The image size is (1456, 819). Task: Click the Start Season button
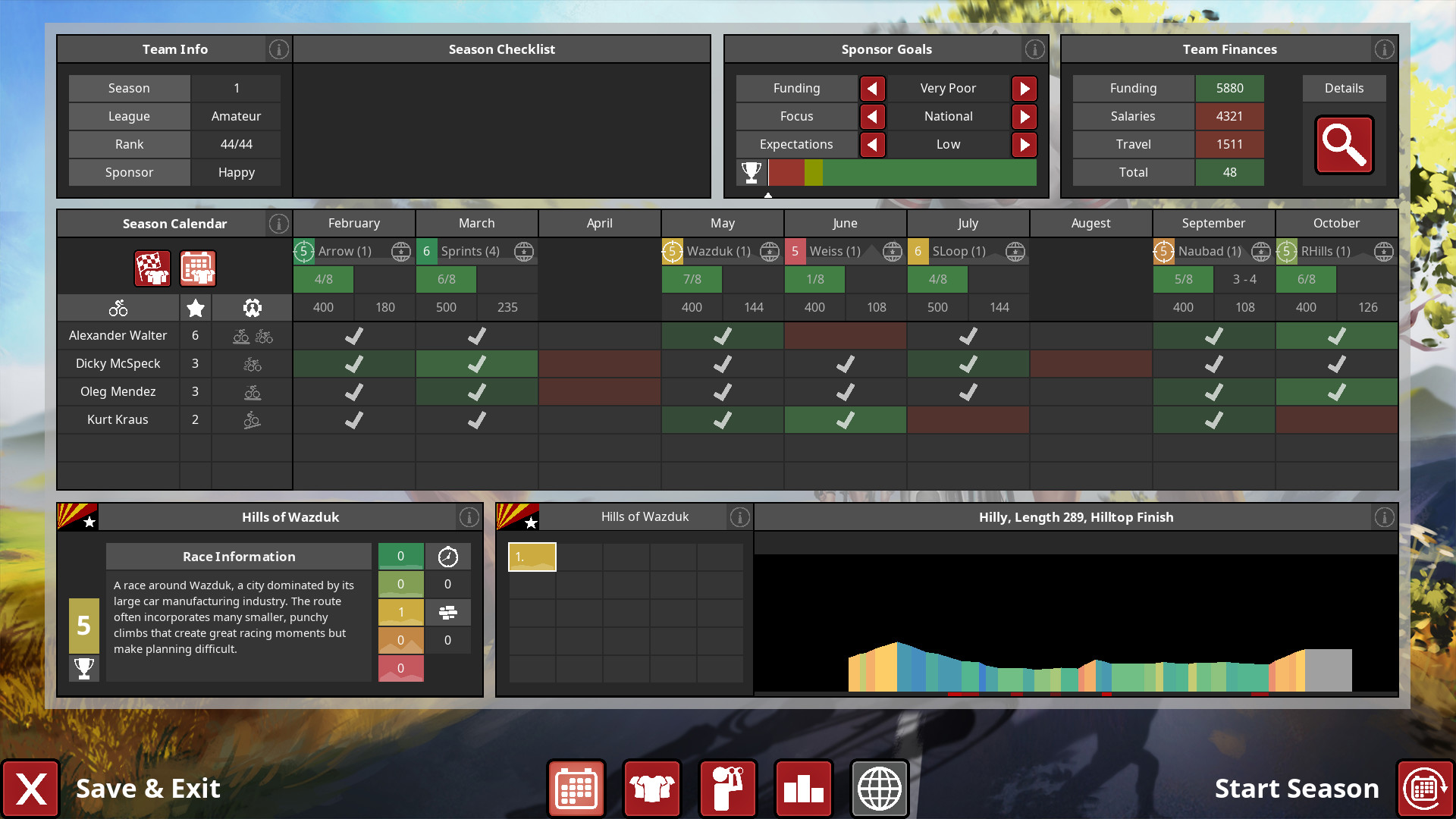click(x=1424, y=789)
